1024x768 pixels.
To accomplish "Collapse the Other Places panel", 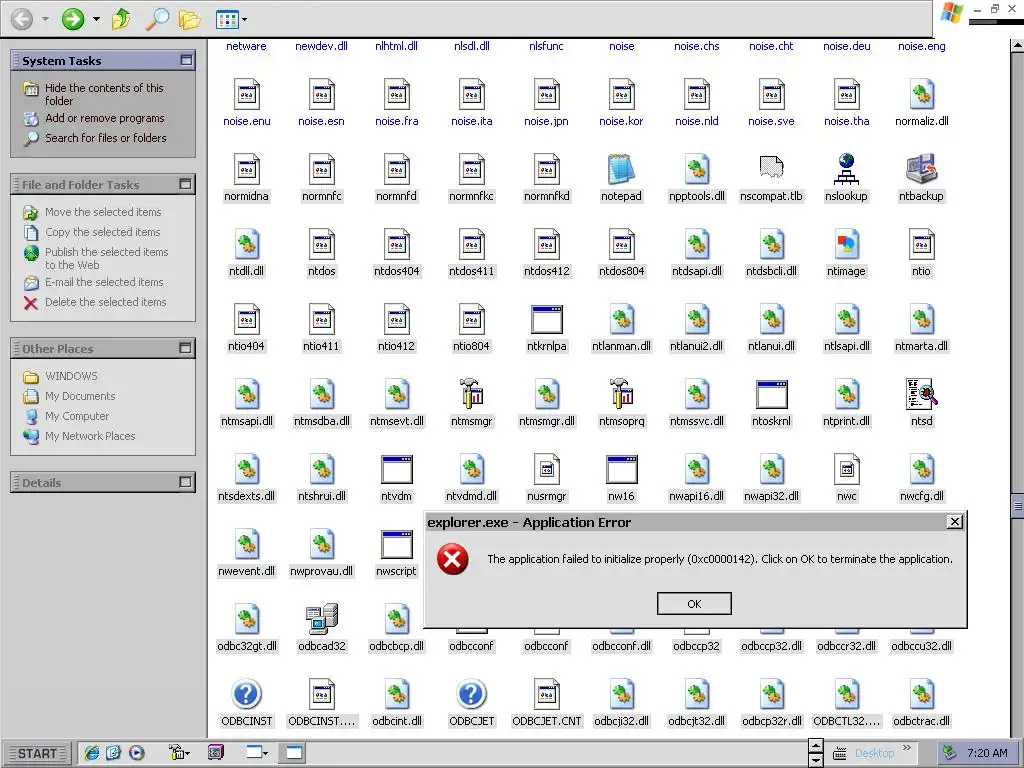I will [x=186, y=348].
